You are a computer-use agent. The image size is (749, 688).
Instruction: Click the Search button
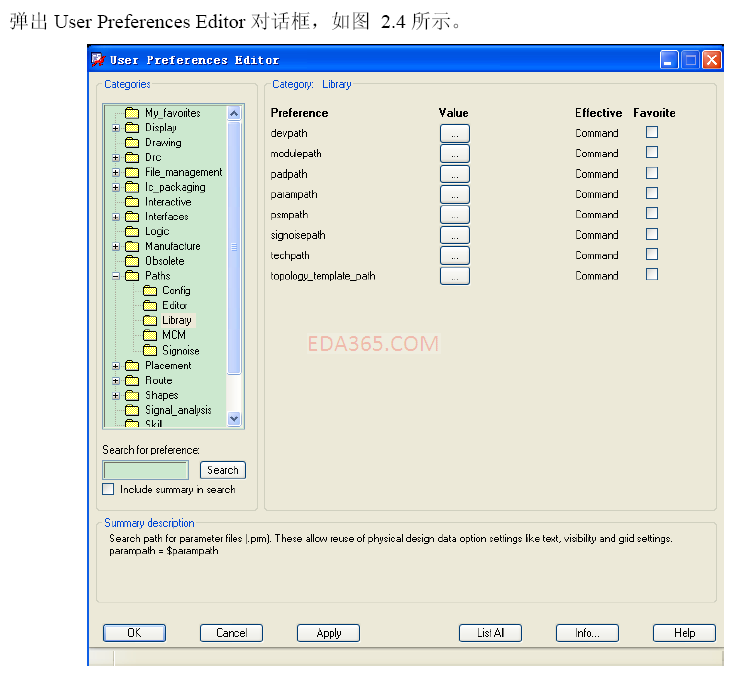tap(223, 470)
